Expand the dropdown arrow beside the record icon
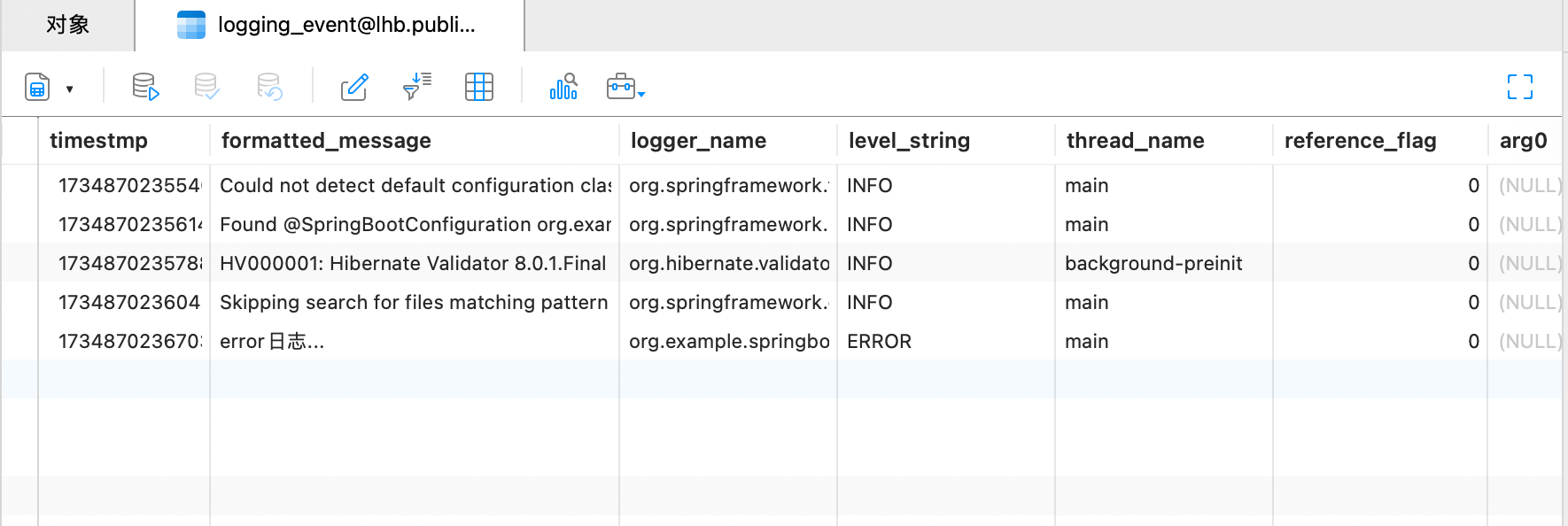 tap(69, 89)
